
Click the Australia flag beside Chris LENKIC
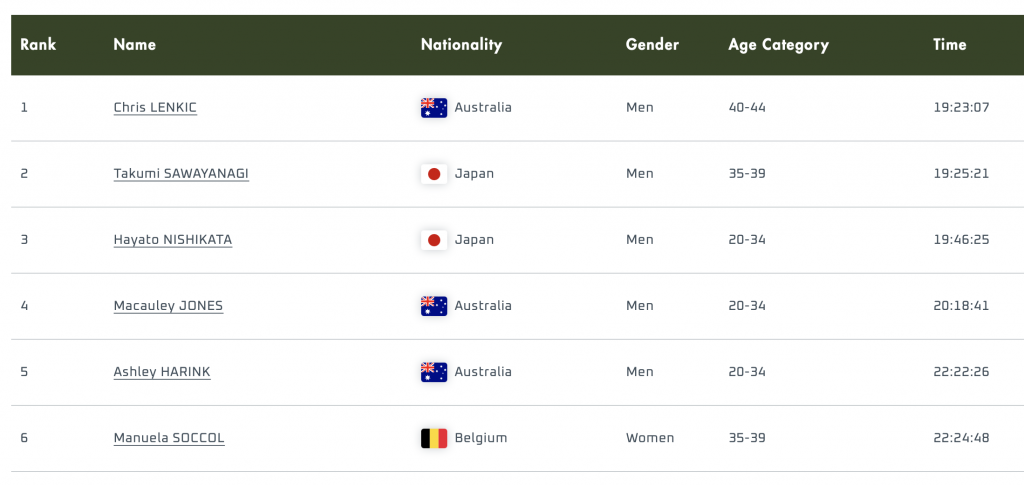click(x=434, y=108)
